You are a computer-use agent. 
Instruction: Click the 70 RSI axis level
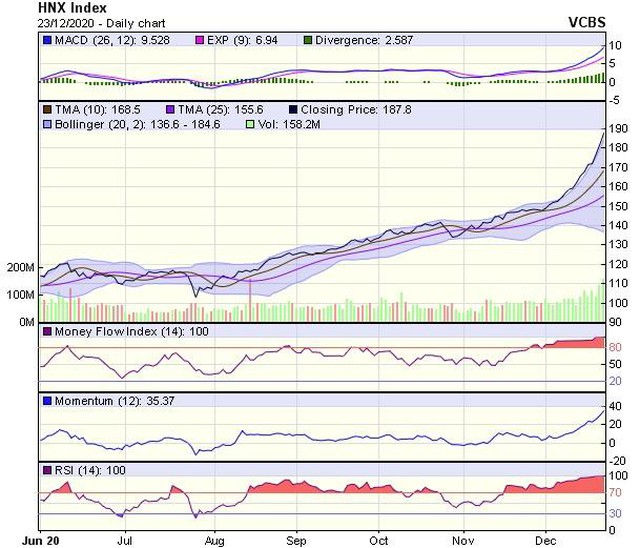tap(615, 493)
